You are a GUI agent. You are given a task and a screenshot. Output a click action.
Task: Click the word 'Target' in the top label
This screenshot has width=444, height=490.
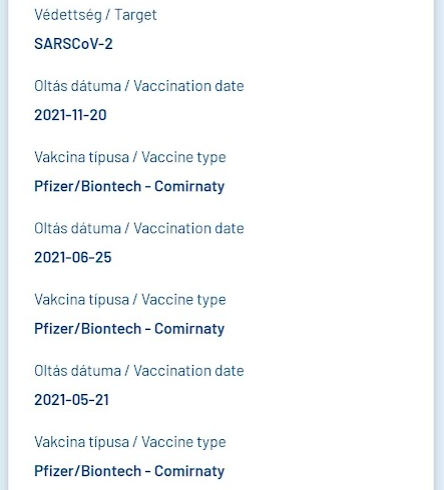tap(135, 15)
